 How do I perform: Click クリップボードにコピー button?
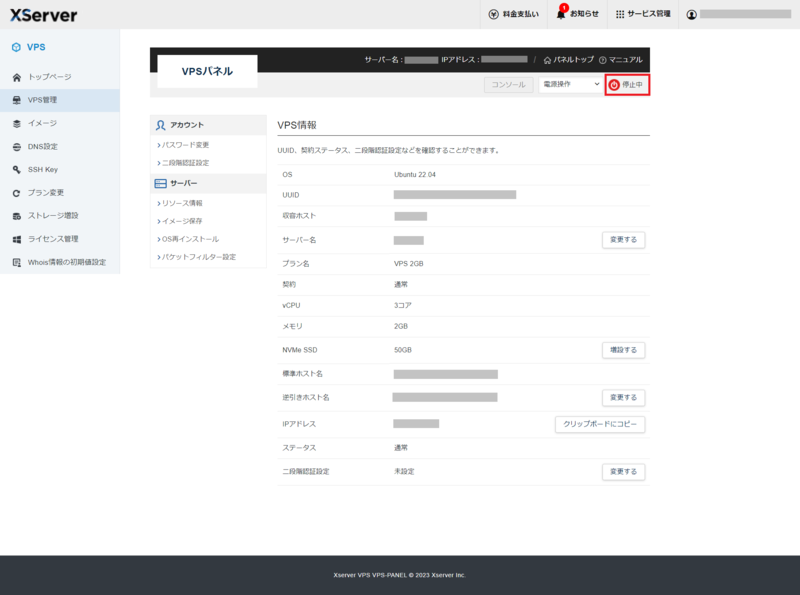coord(600,424)
